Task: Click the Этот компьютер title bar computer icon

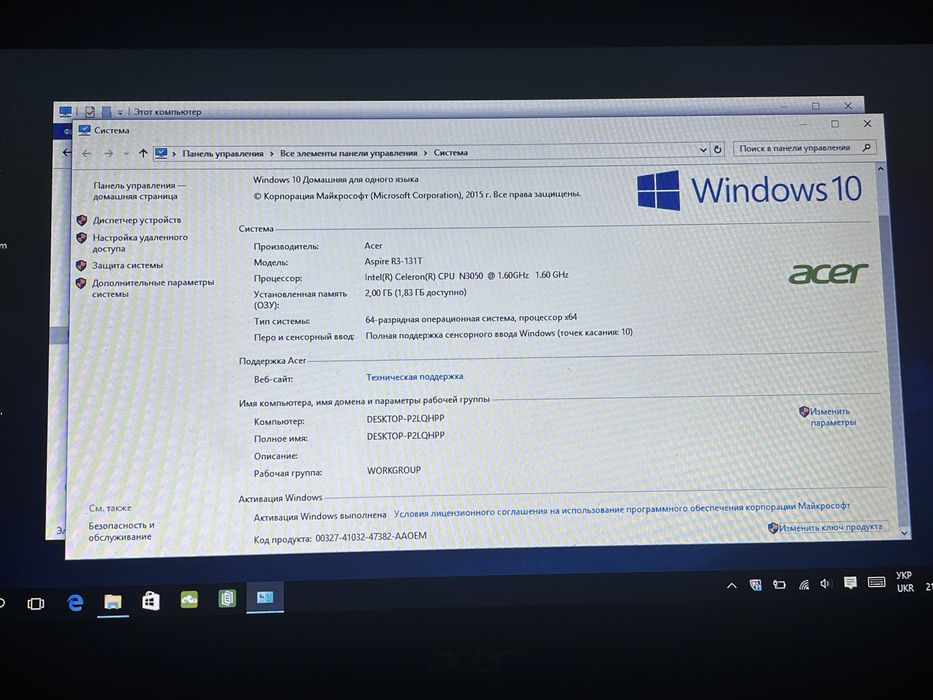Action: tap(65, 111)
